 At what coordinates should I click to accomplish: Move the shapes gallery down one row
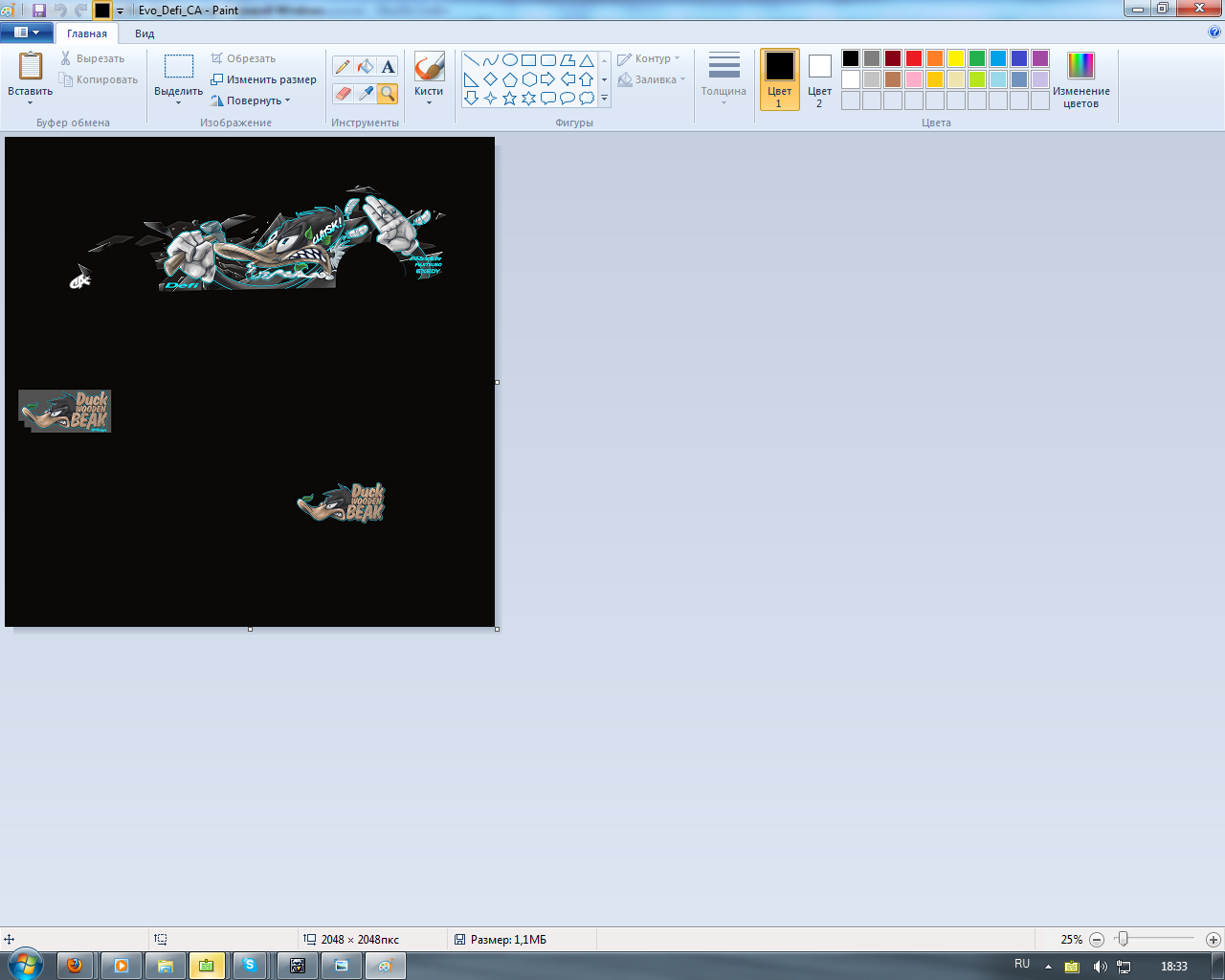(x=604, y=79)
